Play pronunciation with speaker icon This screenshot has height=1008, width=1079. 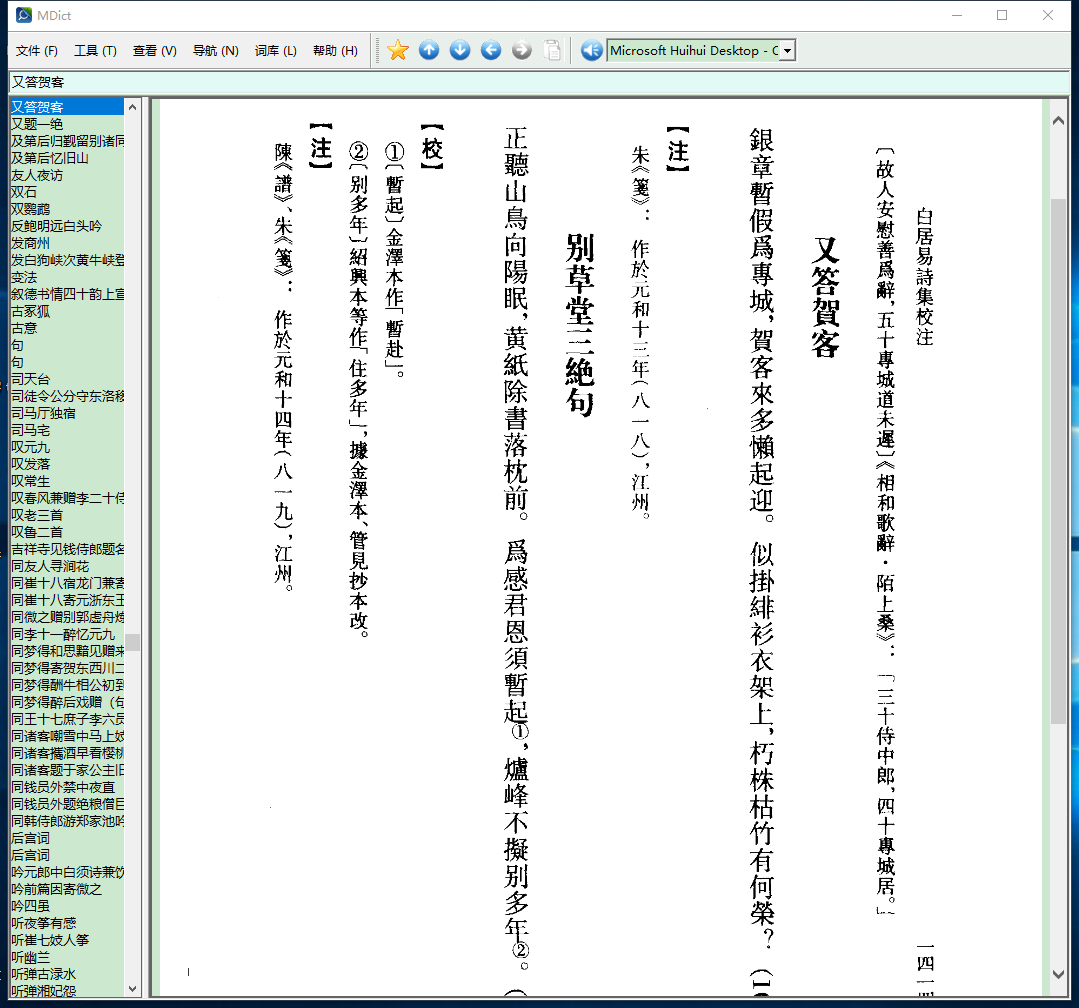pos(591,50)
